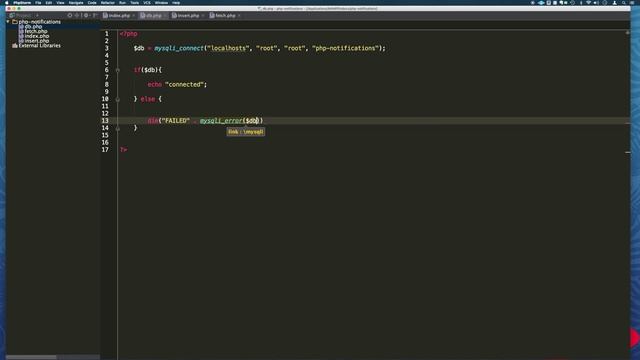Click the hide Project panel icon
This screenshot has height=360, width=640.
click(95, 16)
